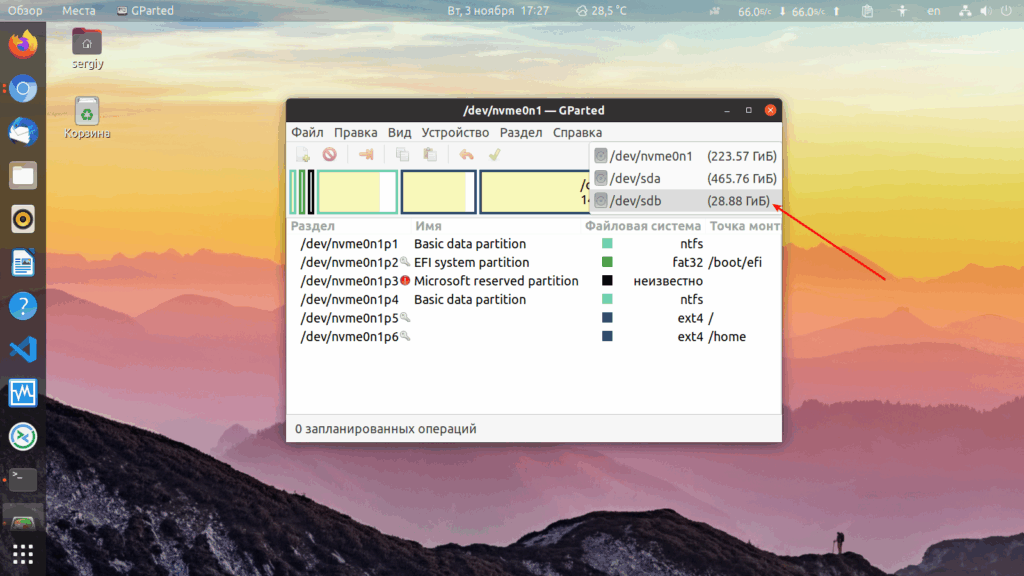Screen dimensions: 1024x576
Task: Click the key icon beside /dev/nvme0n1p6
Action: (x=405, y=336)
